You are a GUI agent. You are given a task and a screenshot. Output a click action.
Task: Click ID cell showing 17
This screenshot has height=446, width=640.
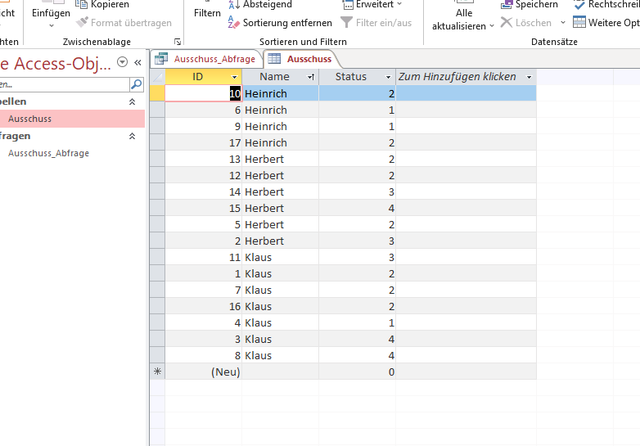203,143
